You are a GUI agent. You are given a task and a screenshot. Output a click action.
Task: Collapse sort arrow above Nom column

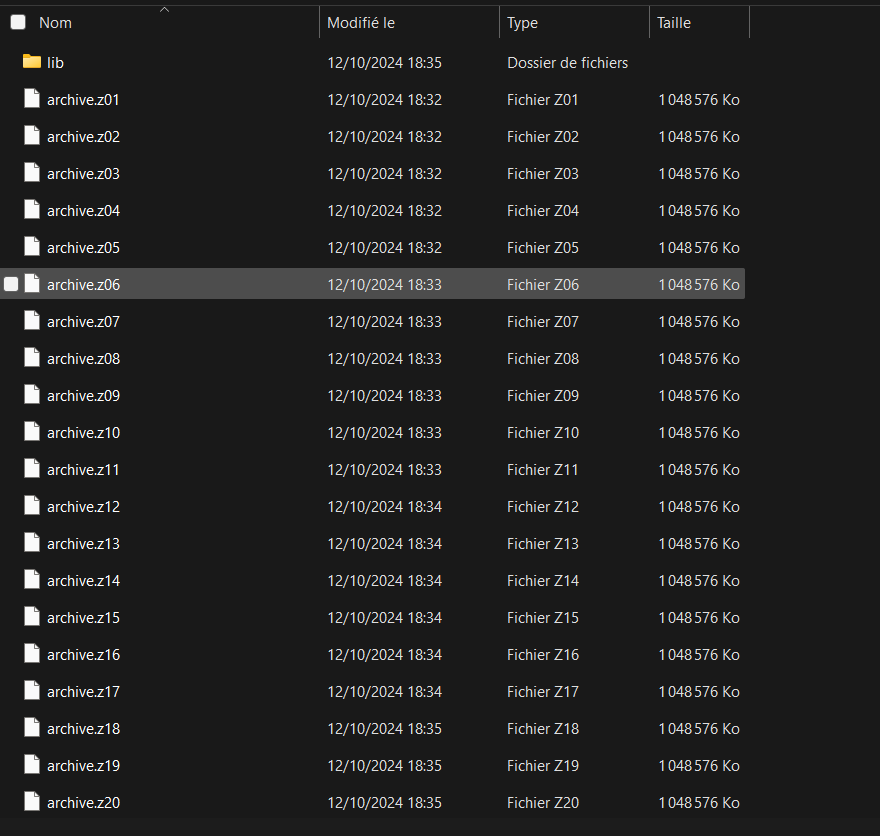click(165, 9)
